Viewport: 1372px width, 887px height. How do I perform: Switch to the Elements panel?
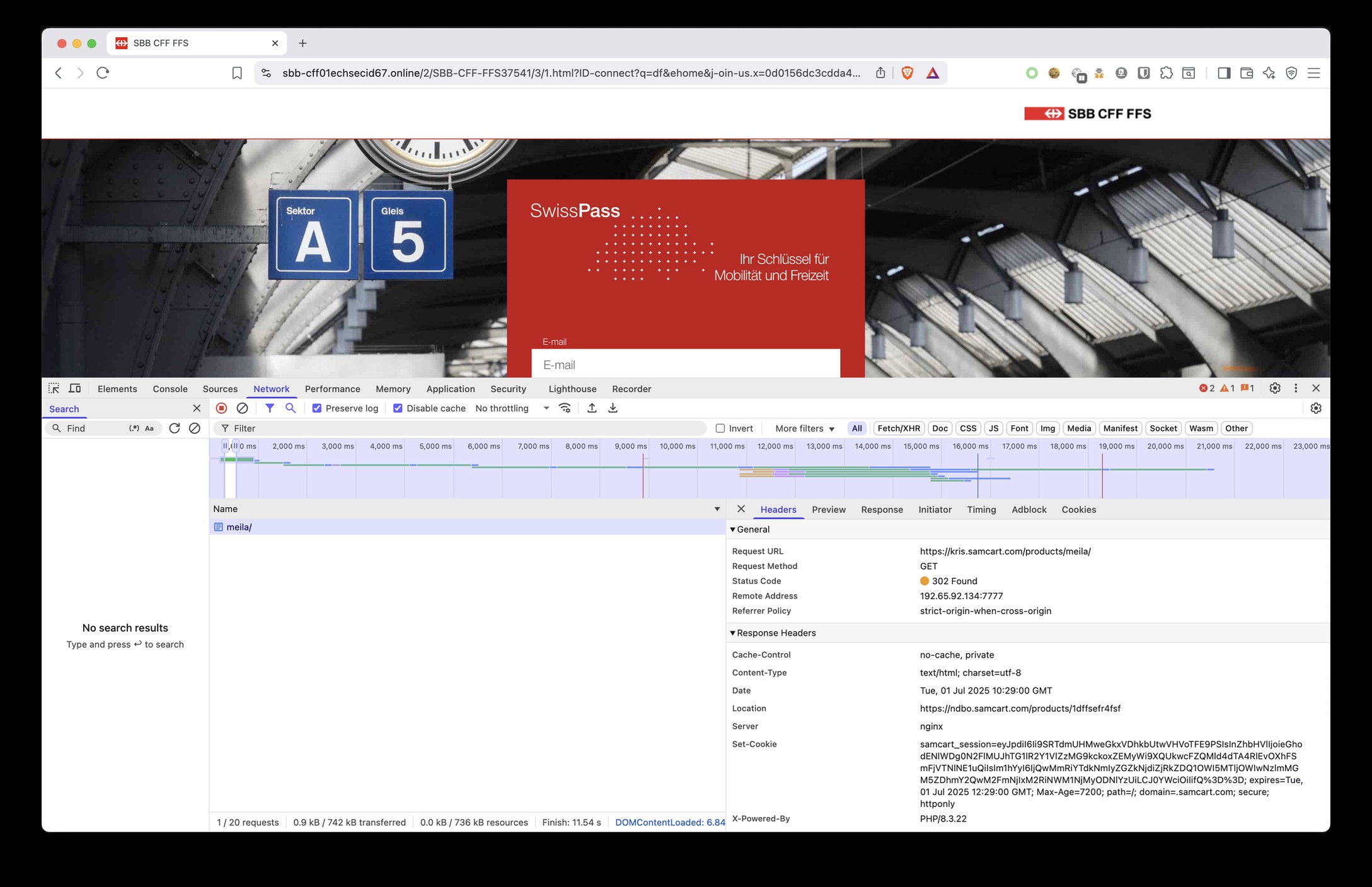pyautogui.click(x=117, y=389)
